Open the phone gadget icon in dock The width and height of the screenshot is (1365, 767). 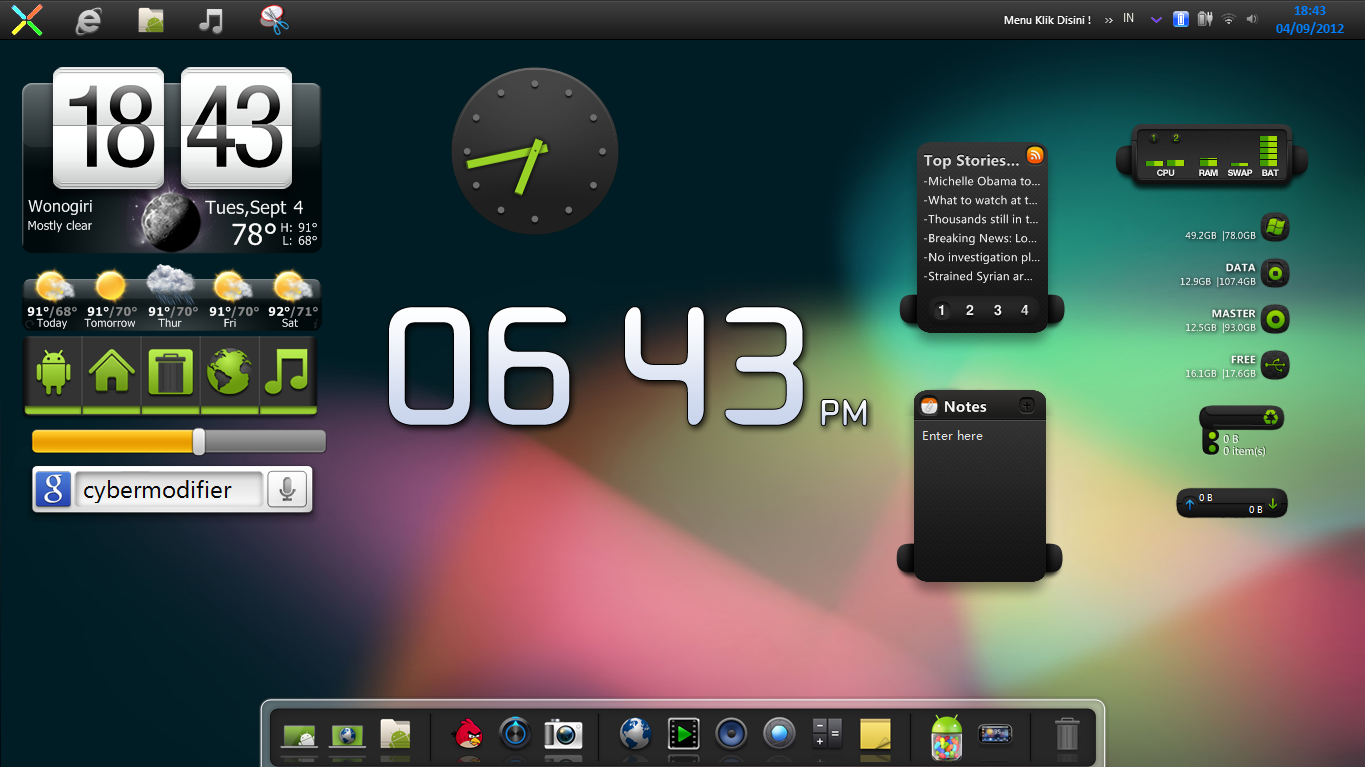995,734
